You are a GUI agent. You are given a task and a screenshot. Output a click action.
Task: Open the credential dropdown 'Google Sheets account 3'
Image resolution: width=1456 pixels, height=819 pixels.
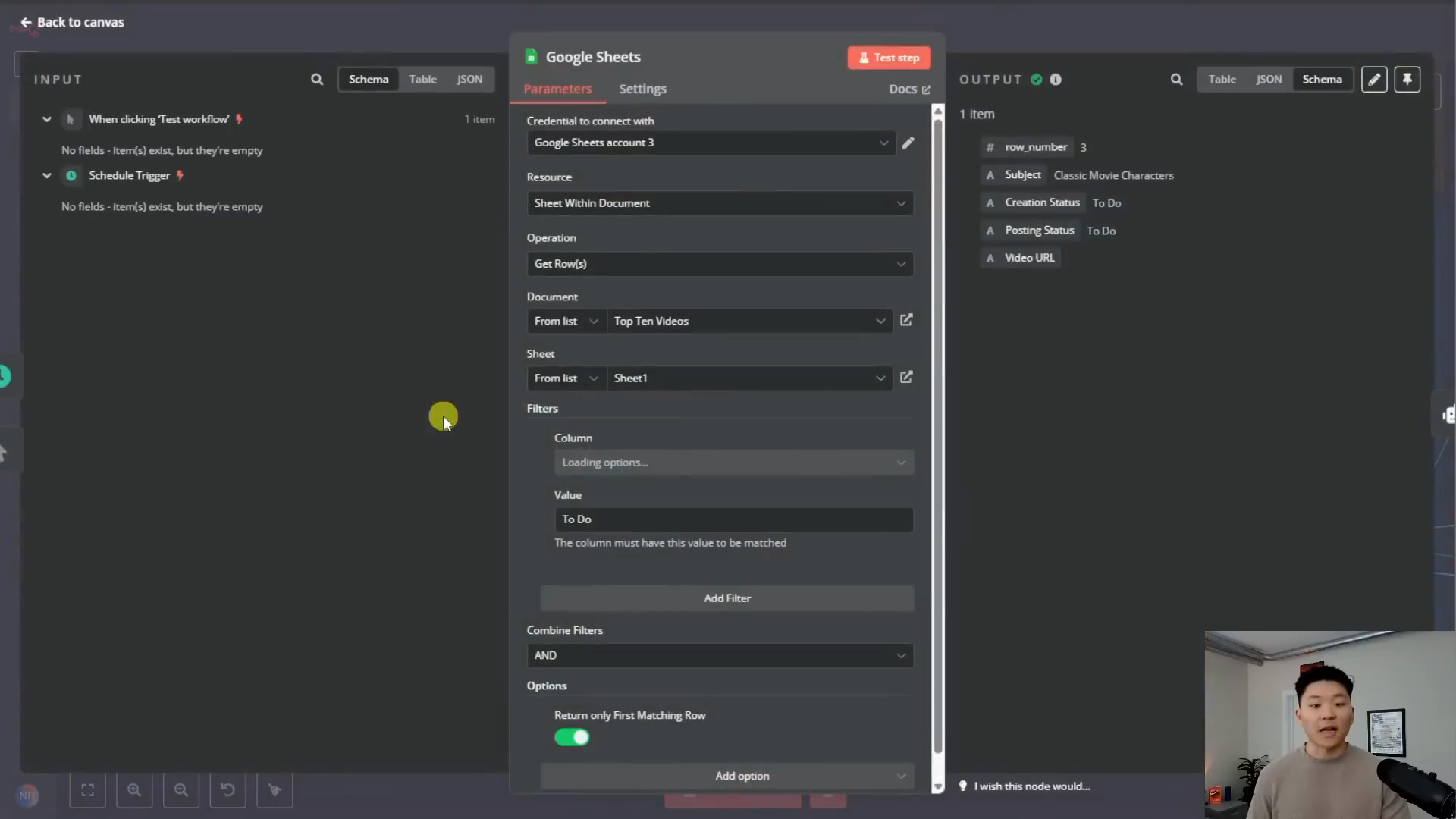711,143
